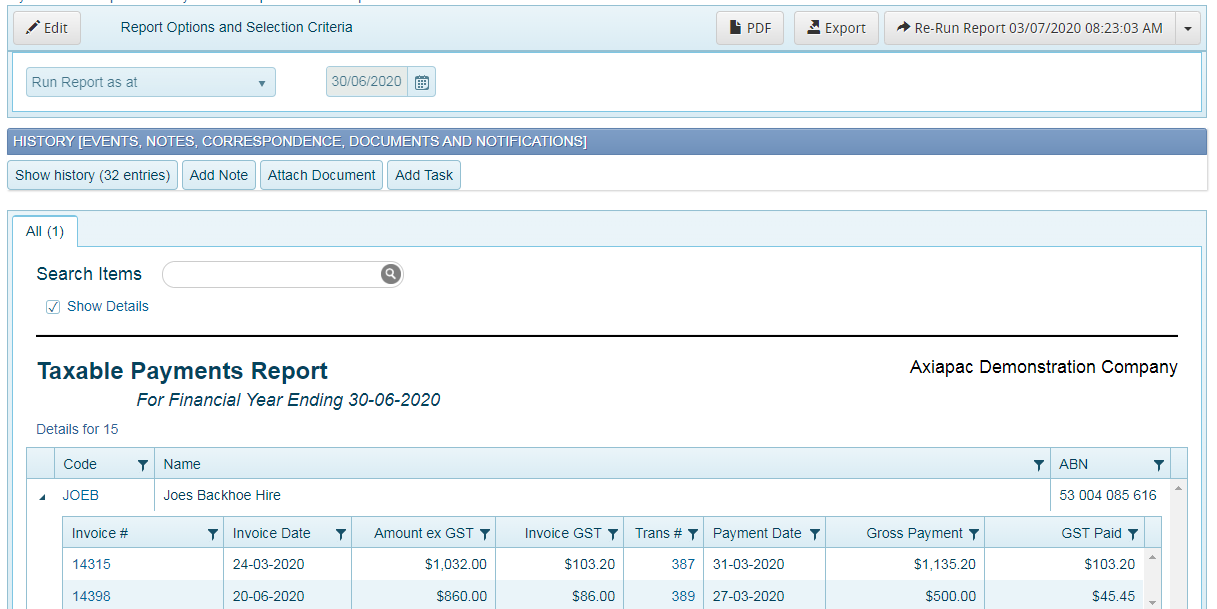The height and width of the screenshot is (609, 1217).
Task: Open the filter on the ABN column
Action: pos(1158,464)
